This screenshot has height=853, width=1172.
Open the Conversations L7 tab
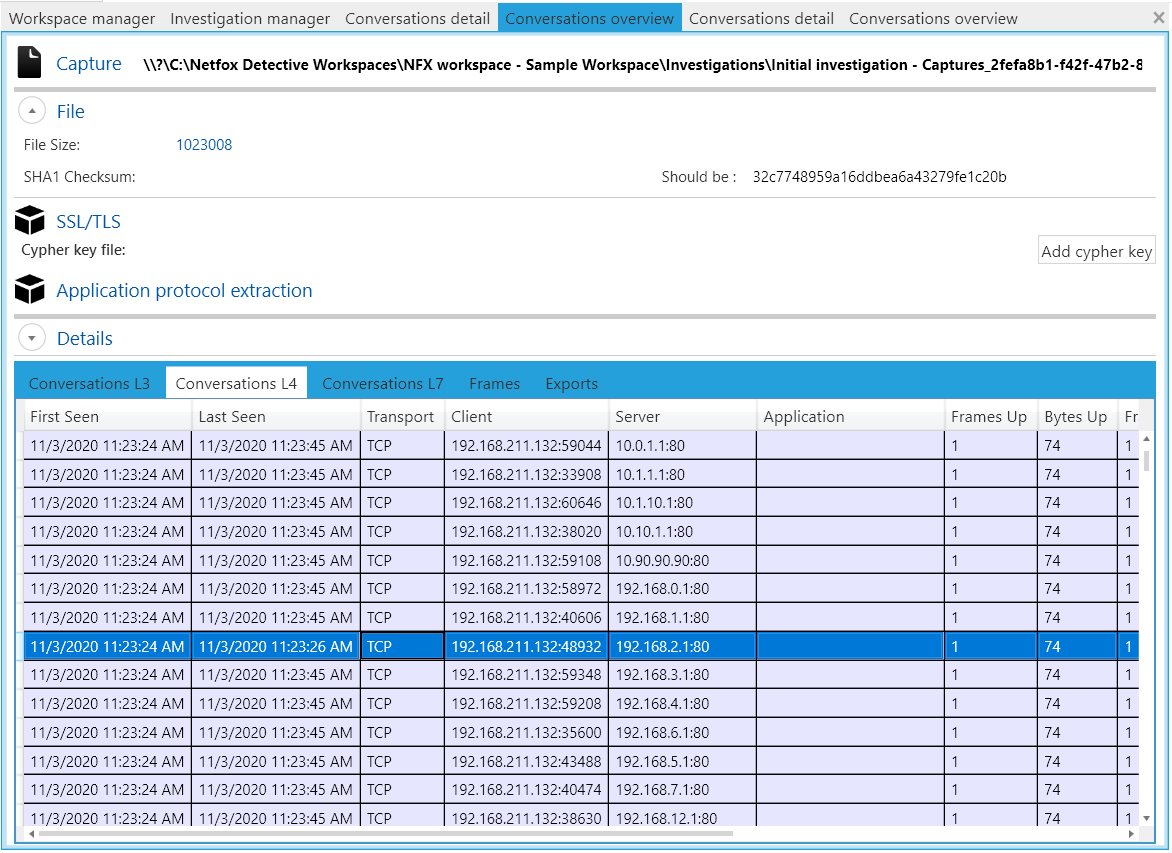coord(382,384)
